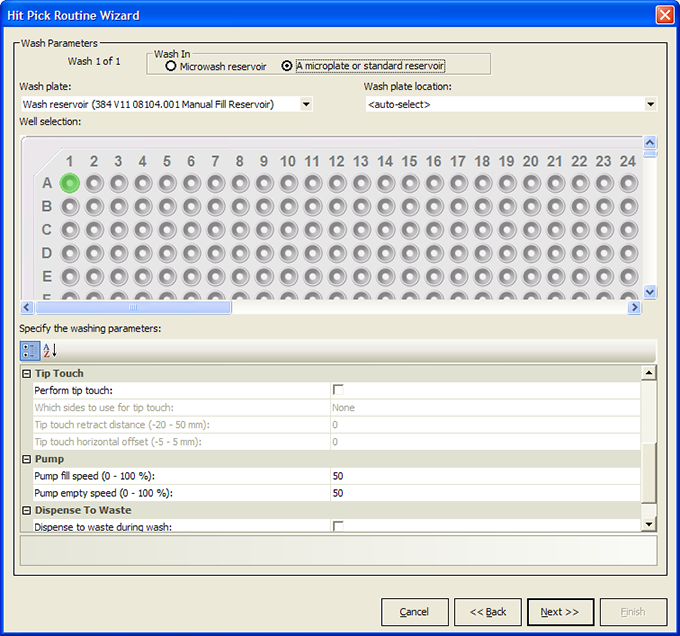Enable Dispense to waste during wash
680x636 pixels.
click(x=338, y=526)
